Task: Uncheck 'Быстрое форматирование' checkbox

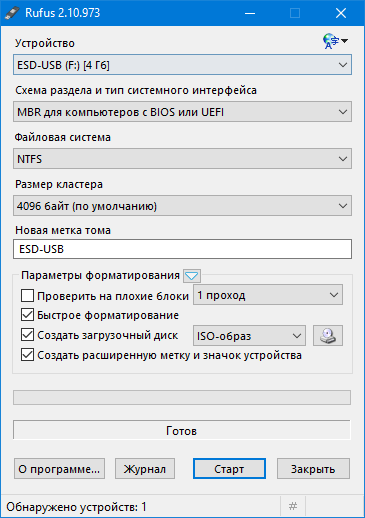Action: pyautogui.click(x=27, y=315)
